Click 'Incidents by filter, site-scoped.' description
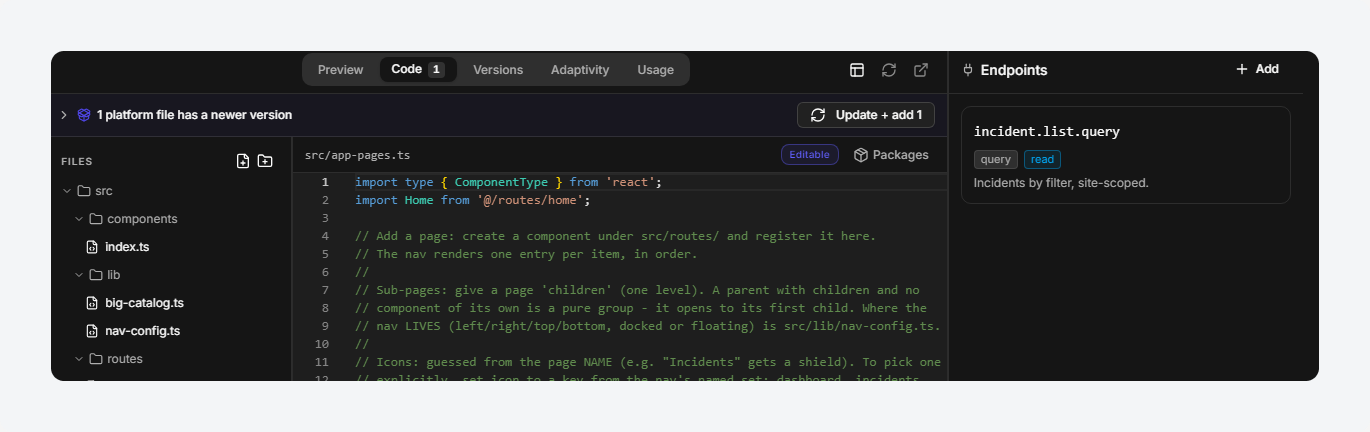 [1061, 183]
